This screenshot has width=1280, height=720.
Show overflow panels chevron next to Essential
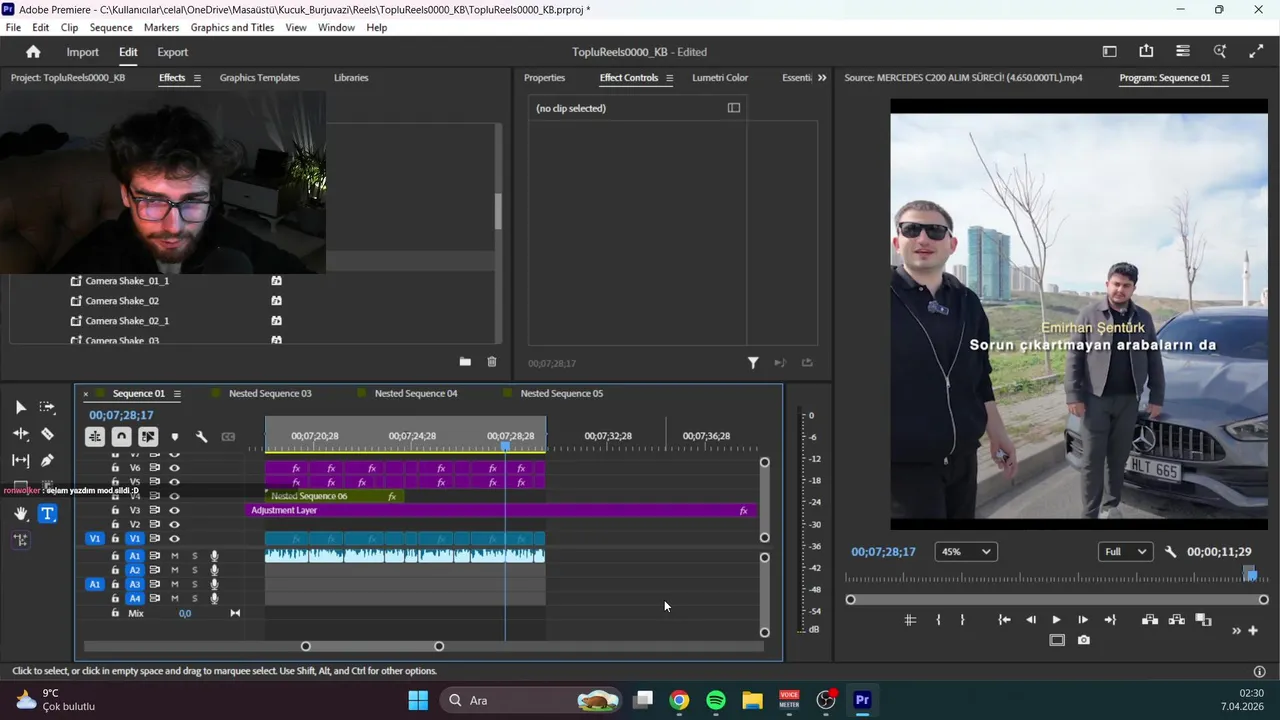(822, 78)
